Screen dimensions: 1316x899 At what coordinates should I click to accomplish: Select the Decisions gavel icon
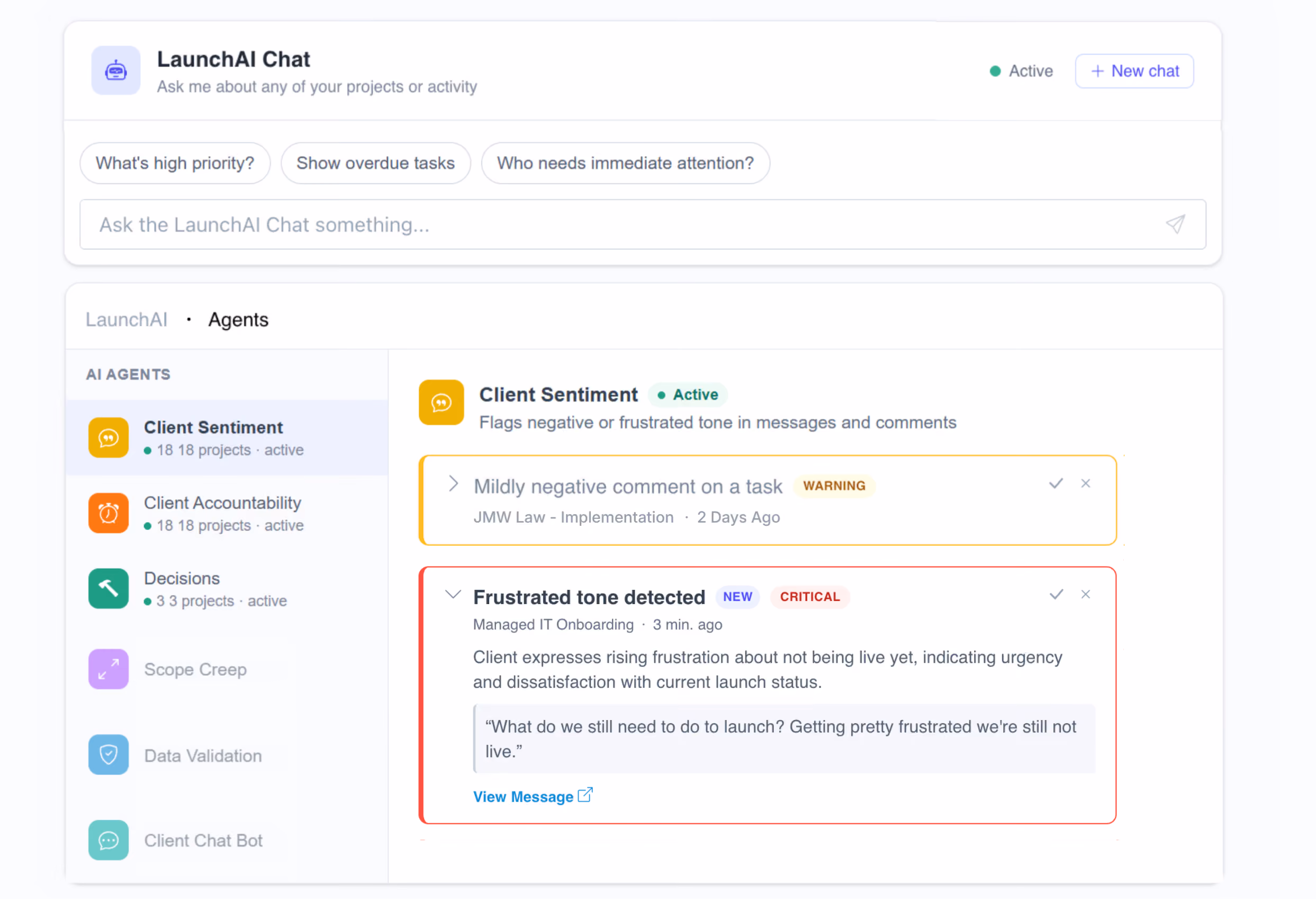(108, 589)
